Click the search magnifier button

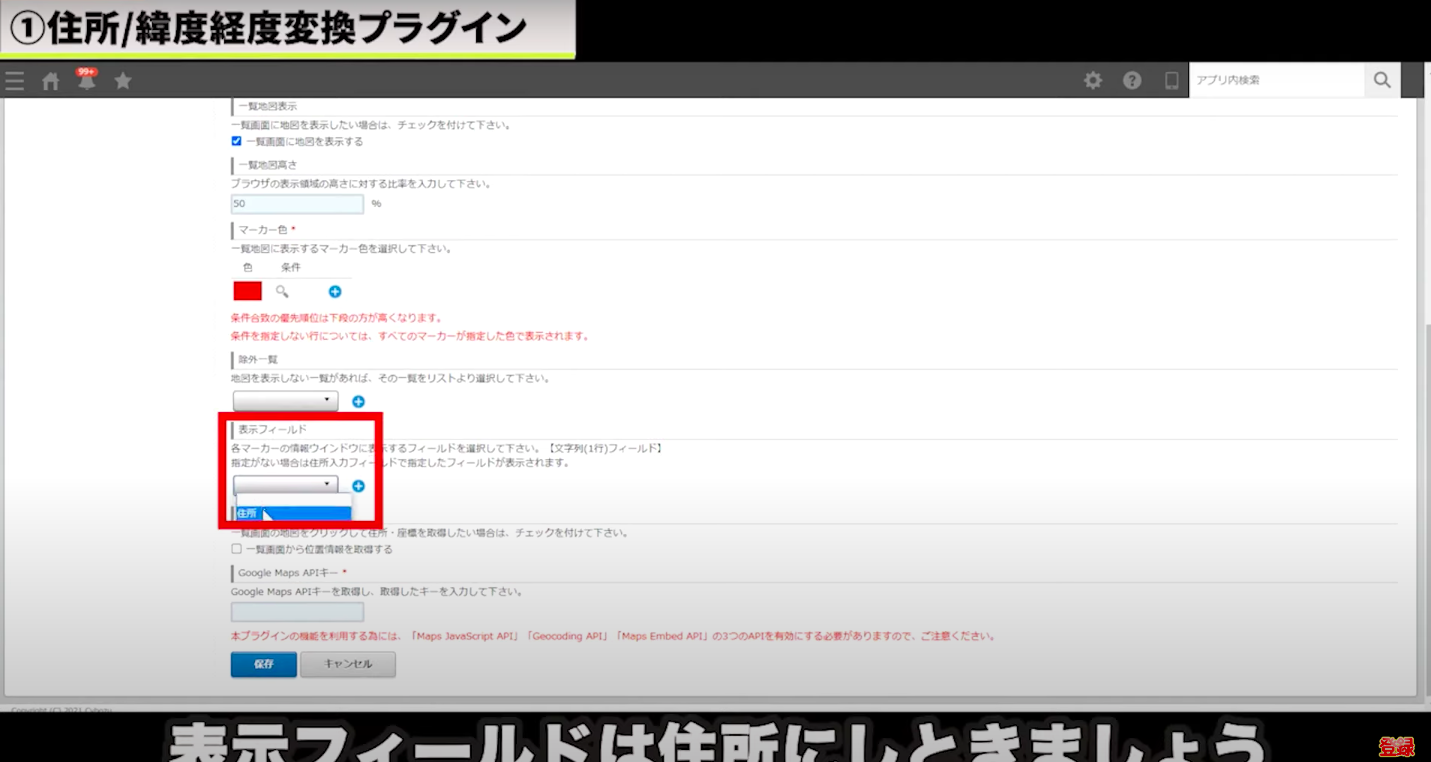(x=1382, y=80)
